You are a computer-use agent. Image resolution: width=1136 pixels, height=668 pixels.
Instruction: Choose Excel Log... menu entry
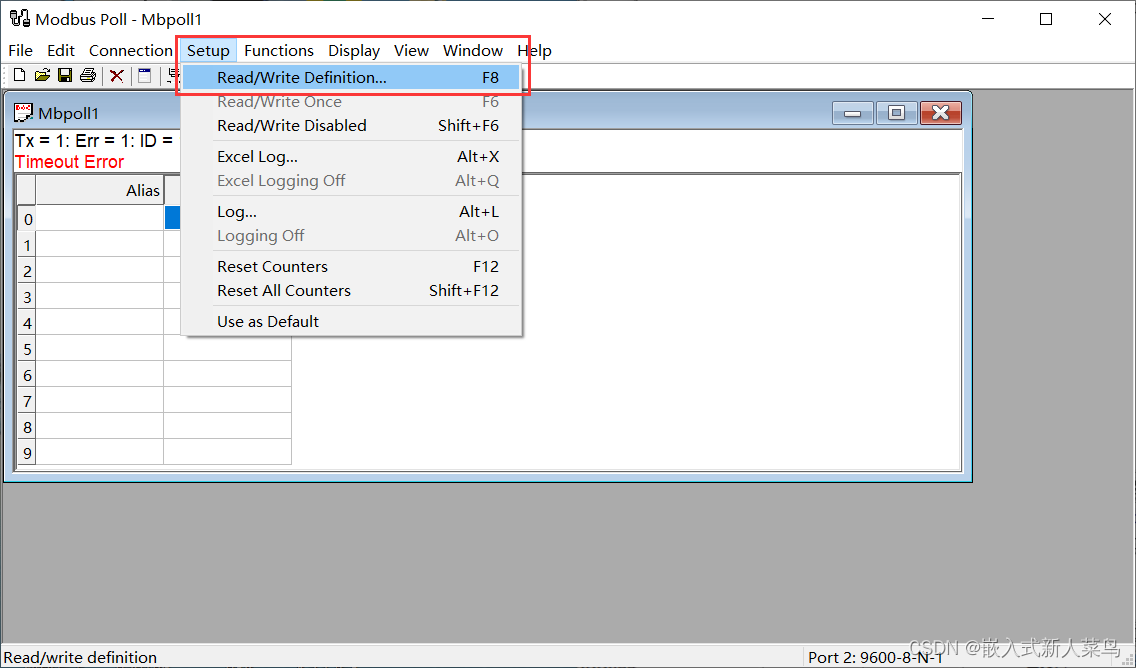[x=351, y=156]
